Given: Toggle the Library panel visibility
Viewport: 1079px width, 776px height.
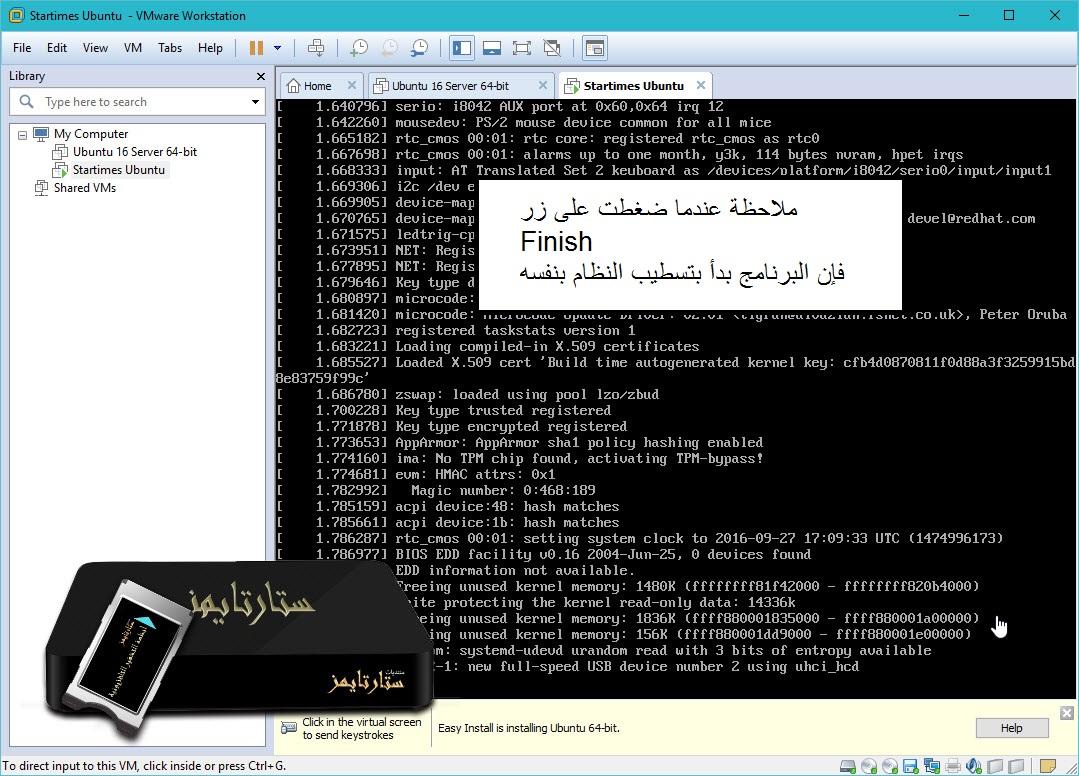Looking at the screenshot, I should tap(461, 47).
